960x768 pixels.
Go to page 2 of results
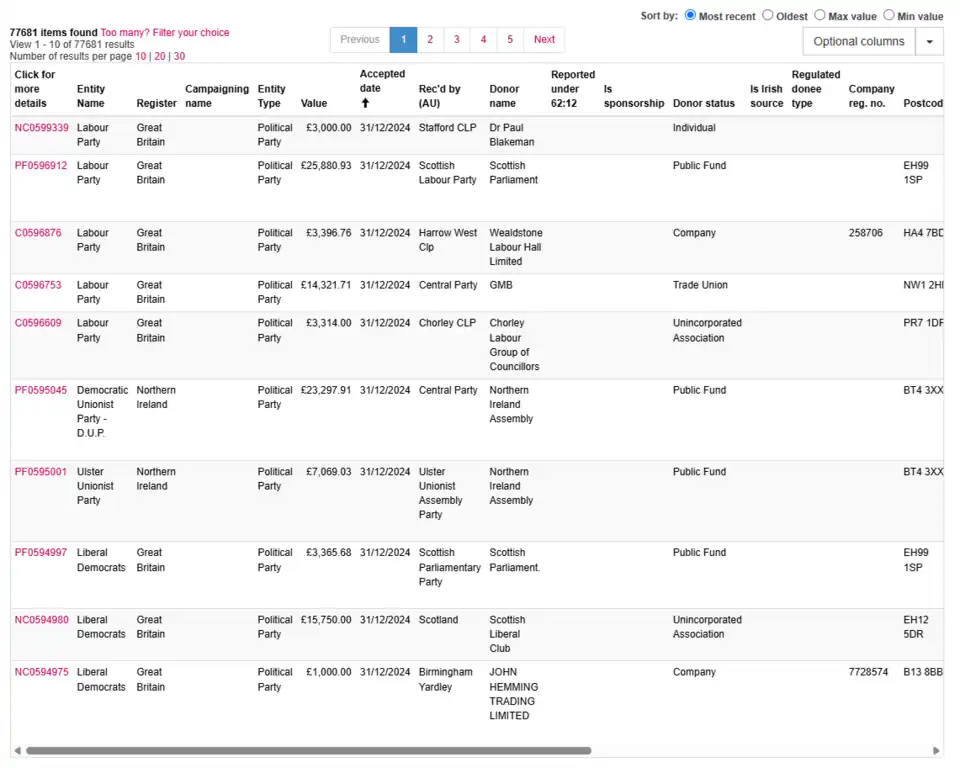pyautogui.click(x=430, y=40)
